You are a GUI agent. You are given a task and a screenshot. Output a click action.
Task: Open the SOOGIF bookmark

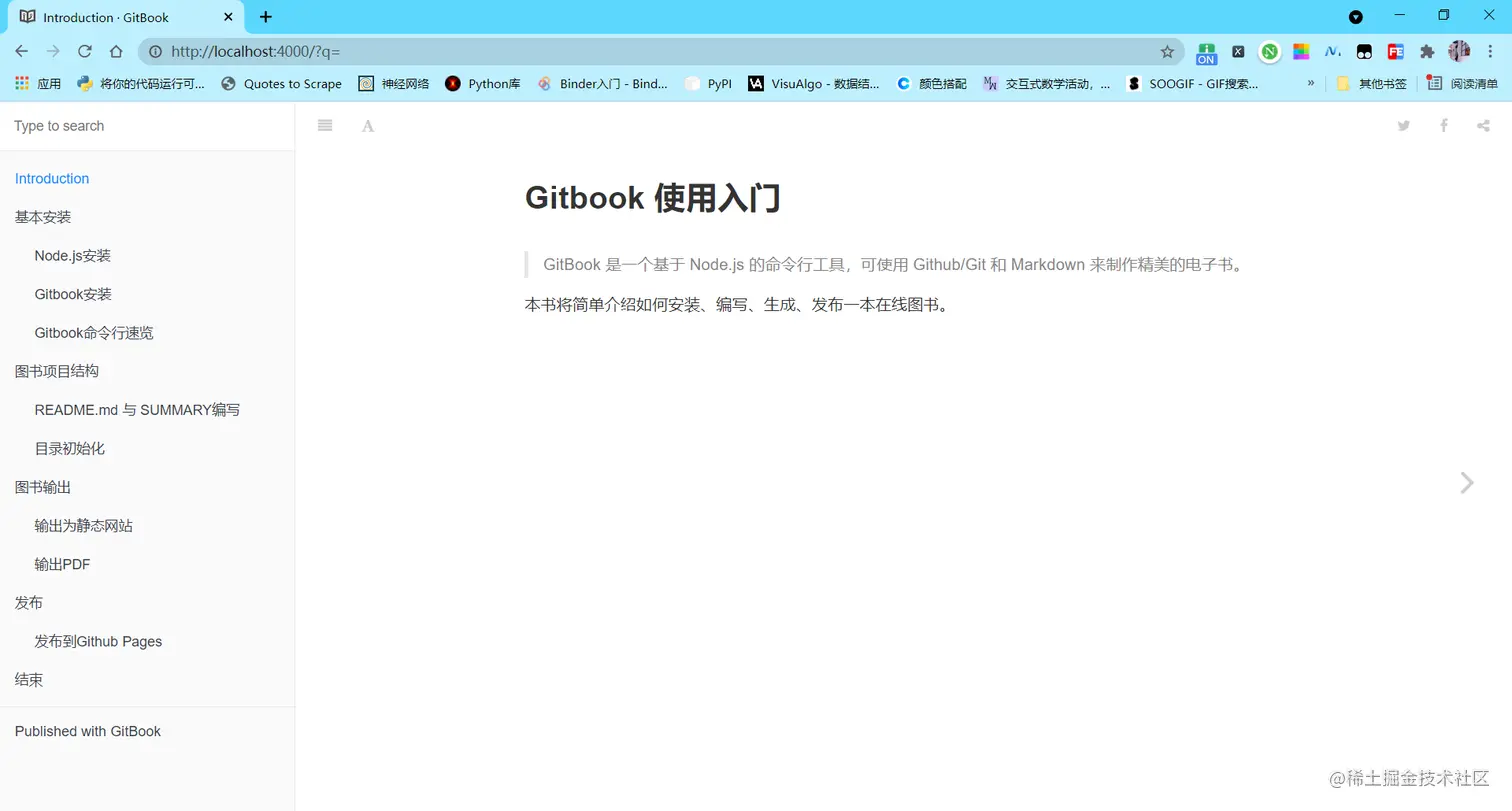click(1192, 84)
